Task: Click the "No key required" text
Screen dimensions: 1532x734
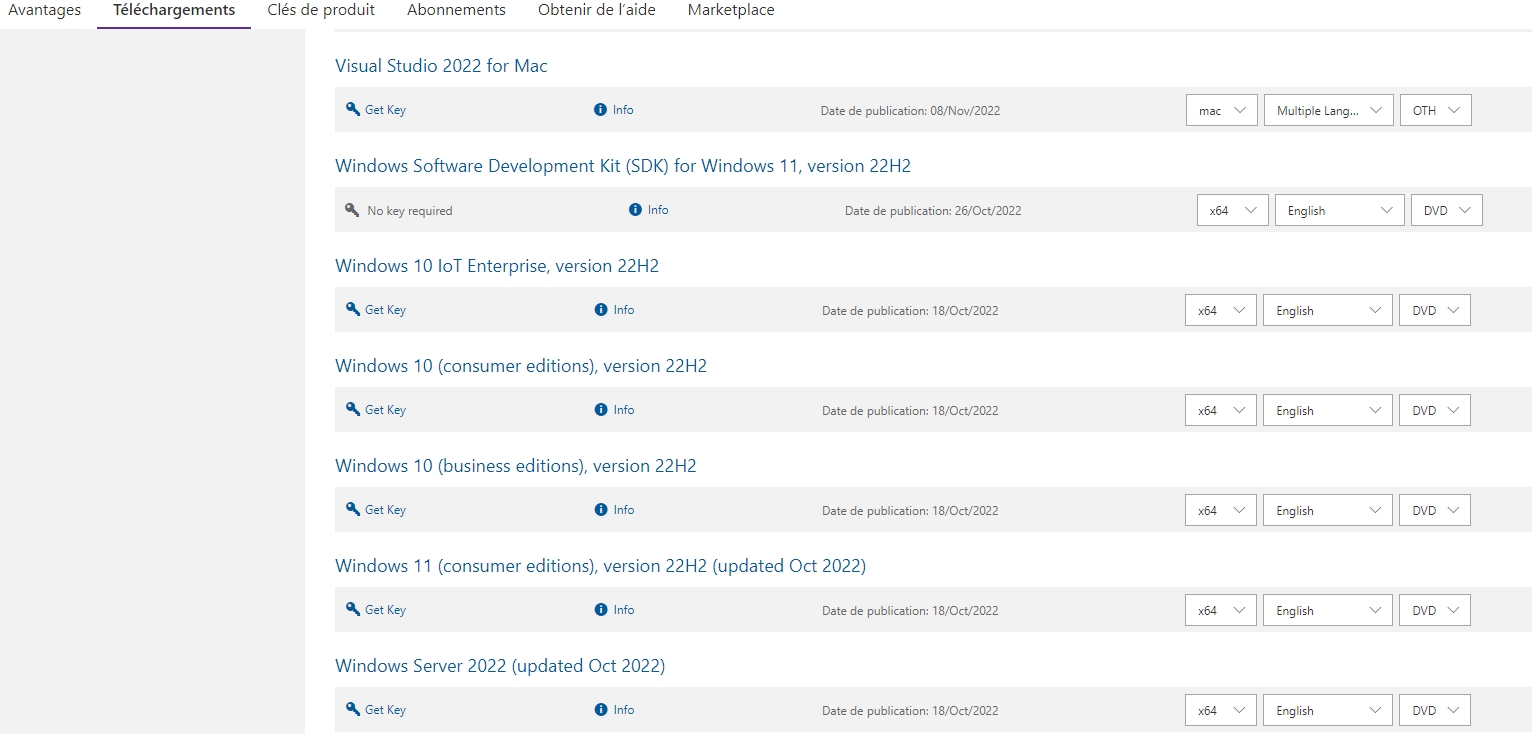Action: [x=410, y=211]
